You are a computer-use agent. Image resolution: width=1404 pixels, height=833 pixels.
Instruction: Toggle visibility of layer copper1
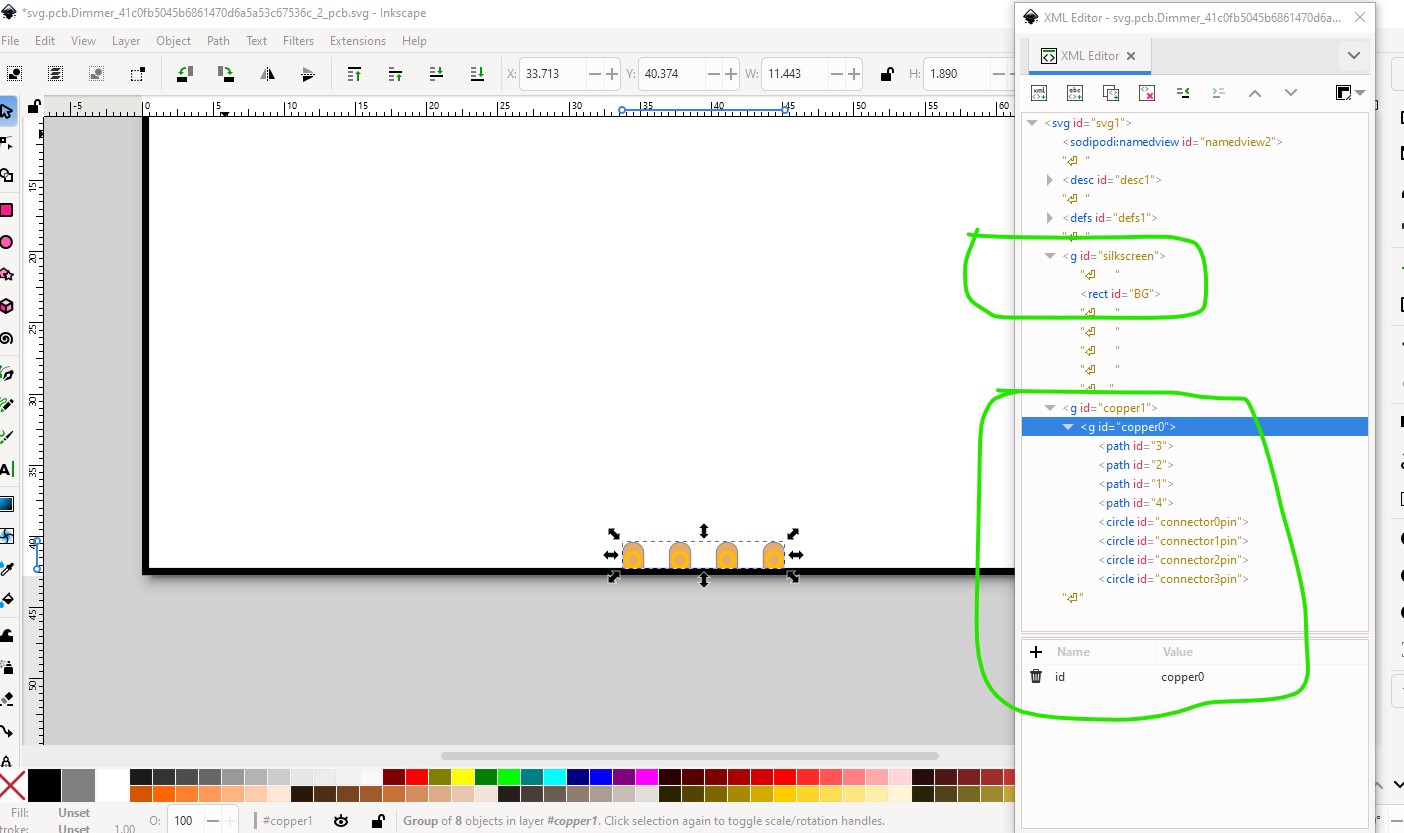tap(341, 821)
